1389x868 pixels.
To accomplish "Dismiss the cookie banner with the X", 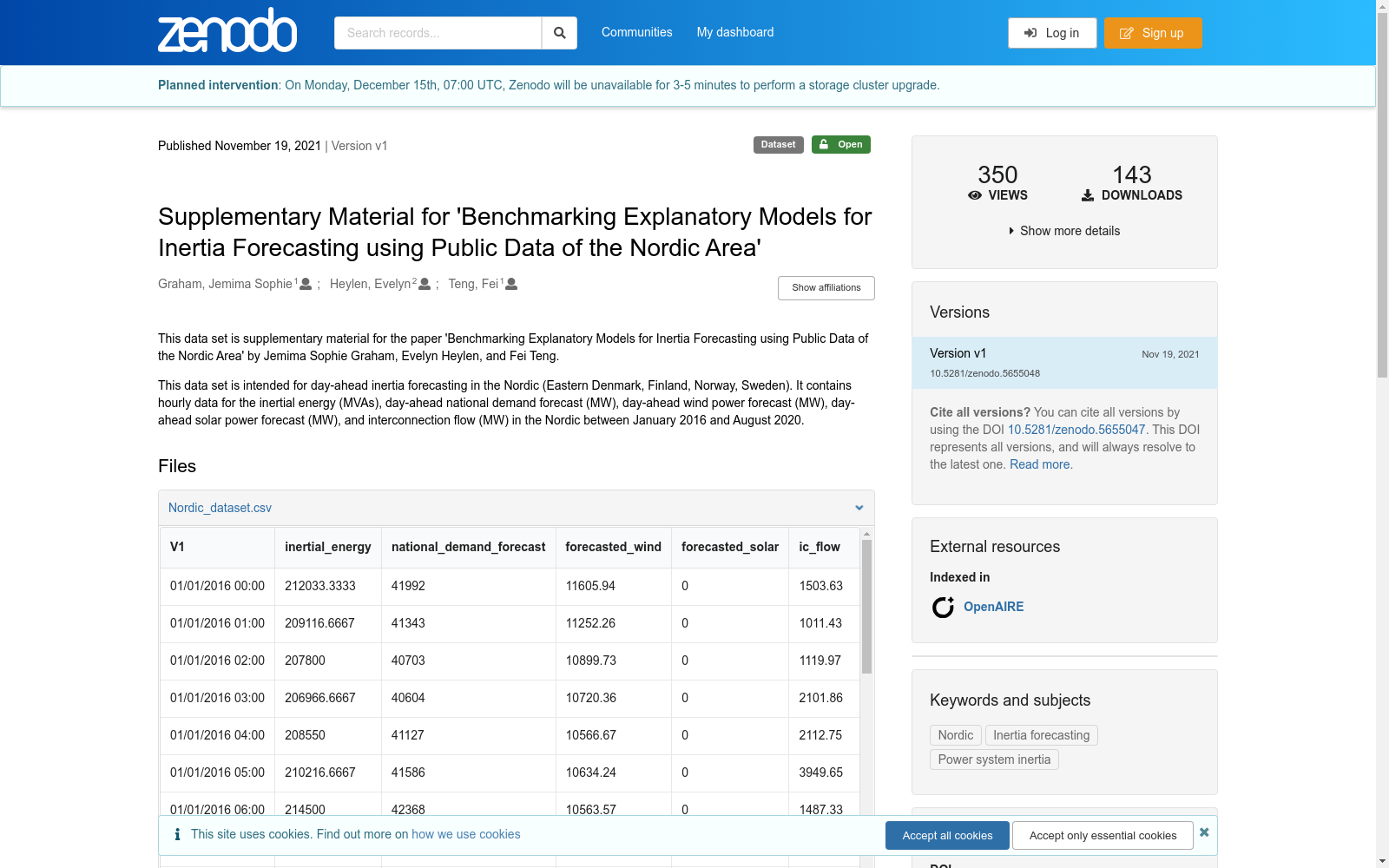I will point(1204,832).
